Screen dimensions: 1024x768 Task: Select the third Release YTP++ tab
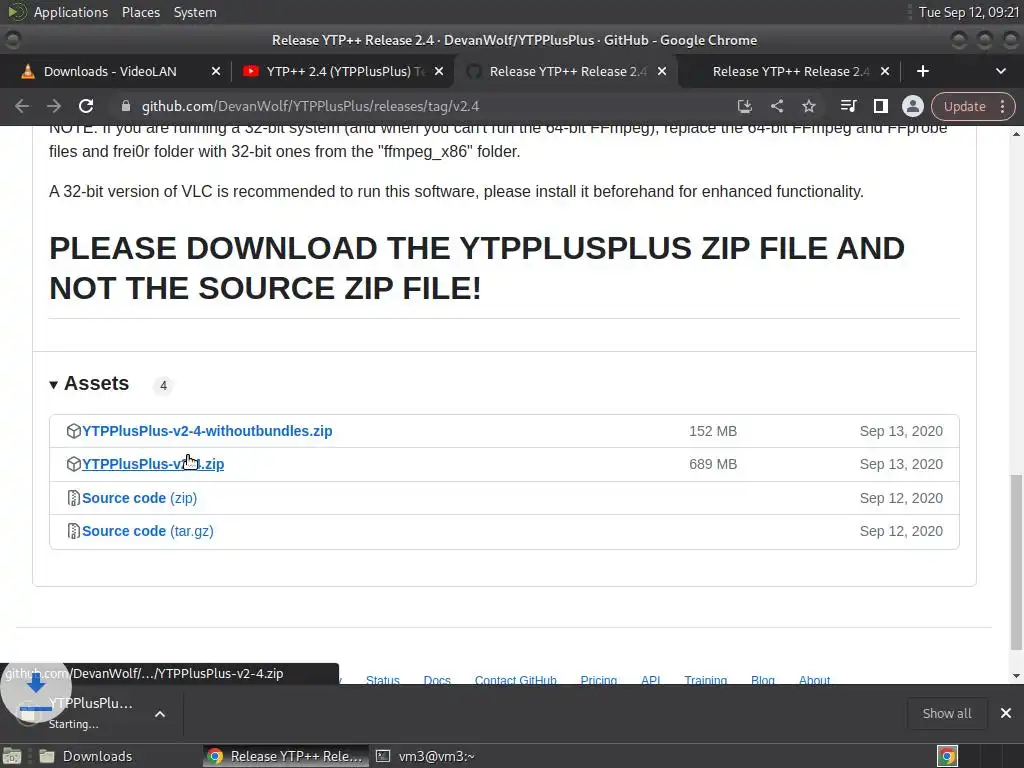click(x=568, y=71)
